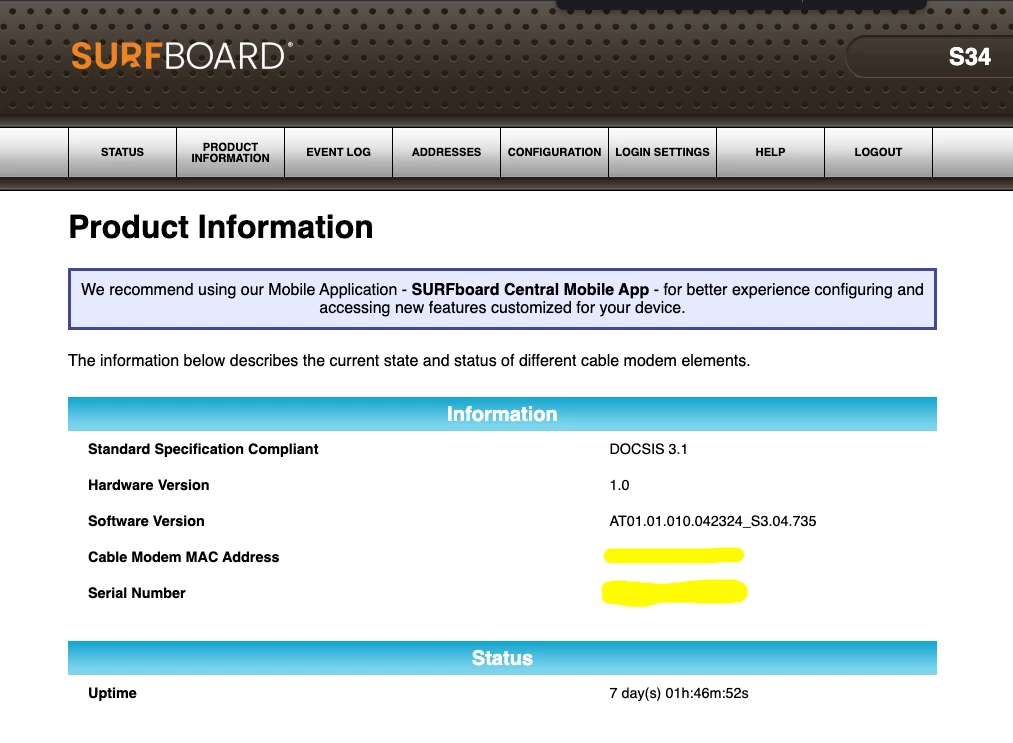Select software version AT01.01.010.042324_S3.04.735
The height and width of the screenshot is (743, 1013).
pos(713,521)
